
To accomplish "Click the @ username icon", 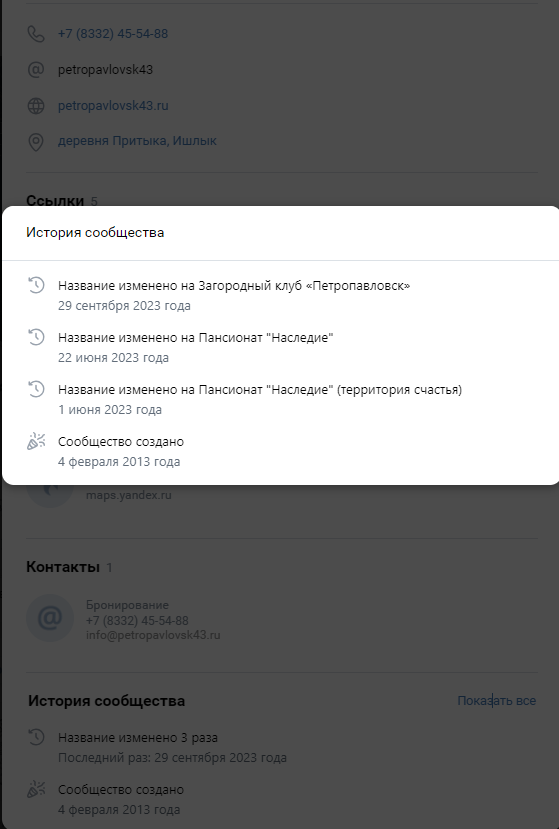I will 36,70.
